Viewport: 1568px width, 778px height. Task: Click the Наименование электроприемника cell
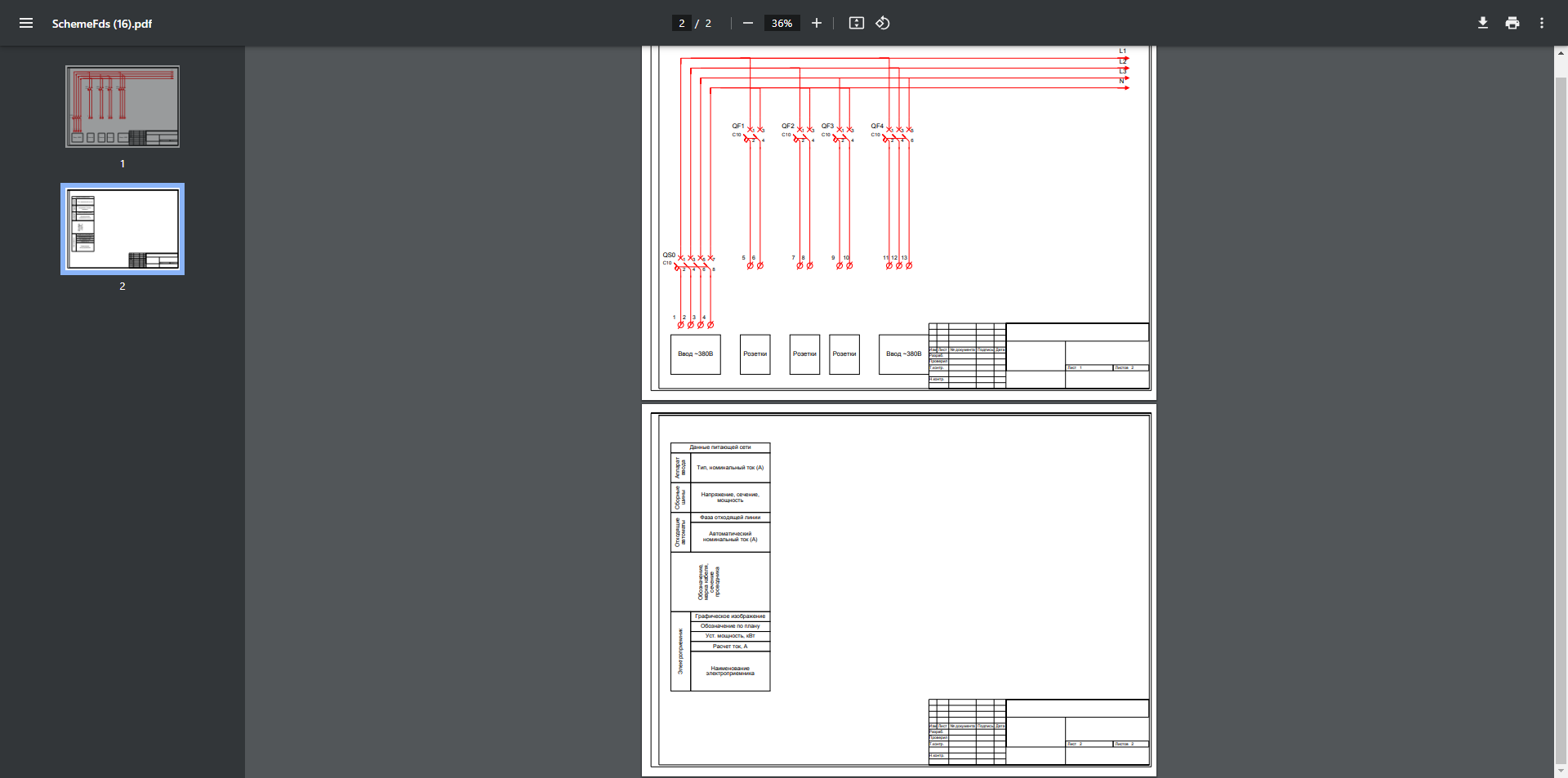click(x=730, y=671)
